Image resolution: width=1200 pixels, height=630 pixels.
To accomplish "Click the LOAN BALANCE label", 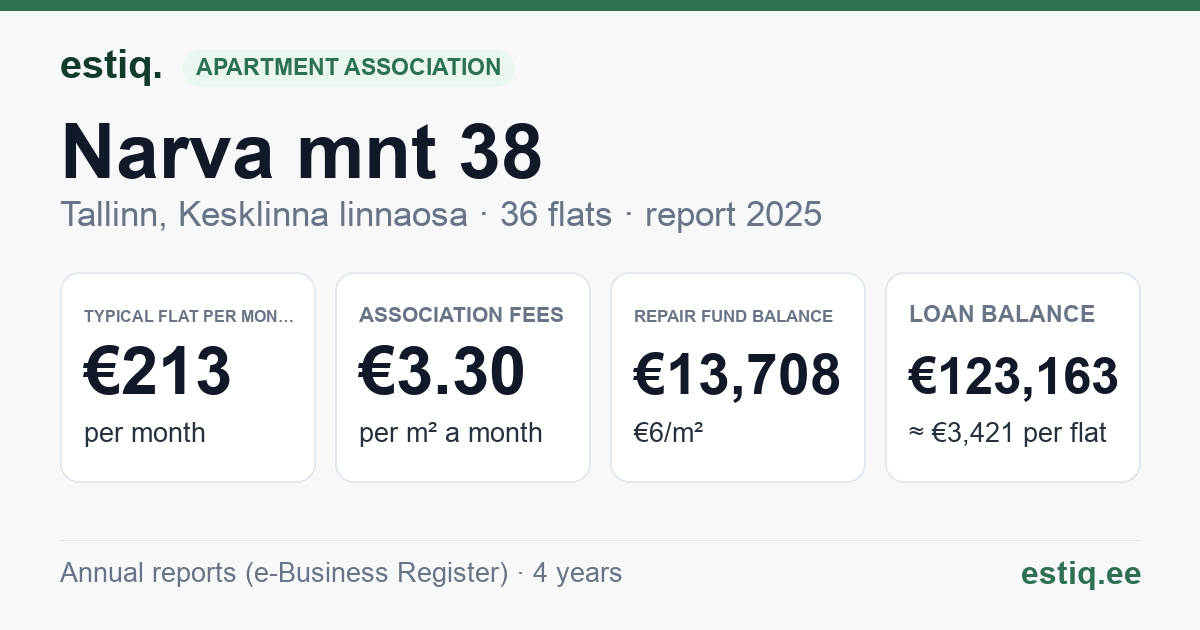I will (1002, 314).
